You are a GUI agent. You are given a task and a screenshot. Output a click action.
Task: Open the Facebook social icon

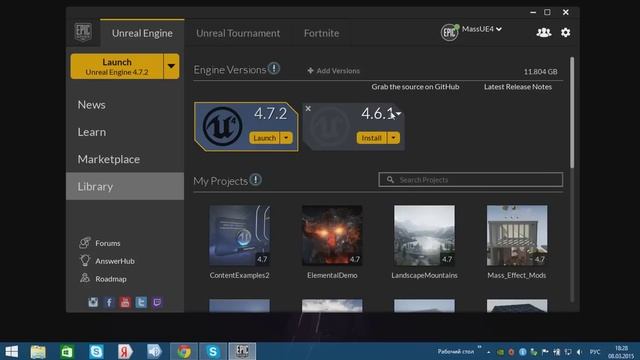click(x=109, y=302)
